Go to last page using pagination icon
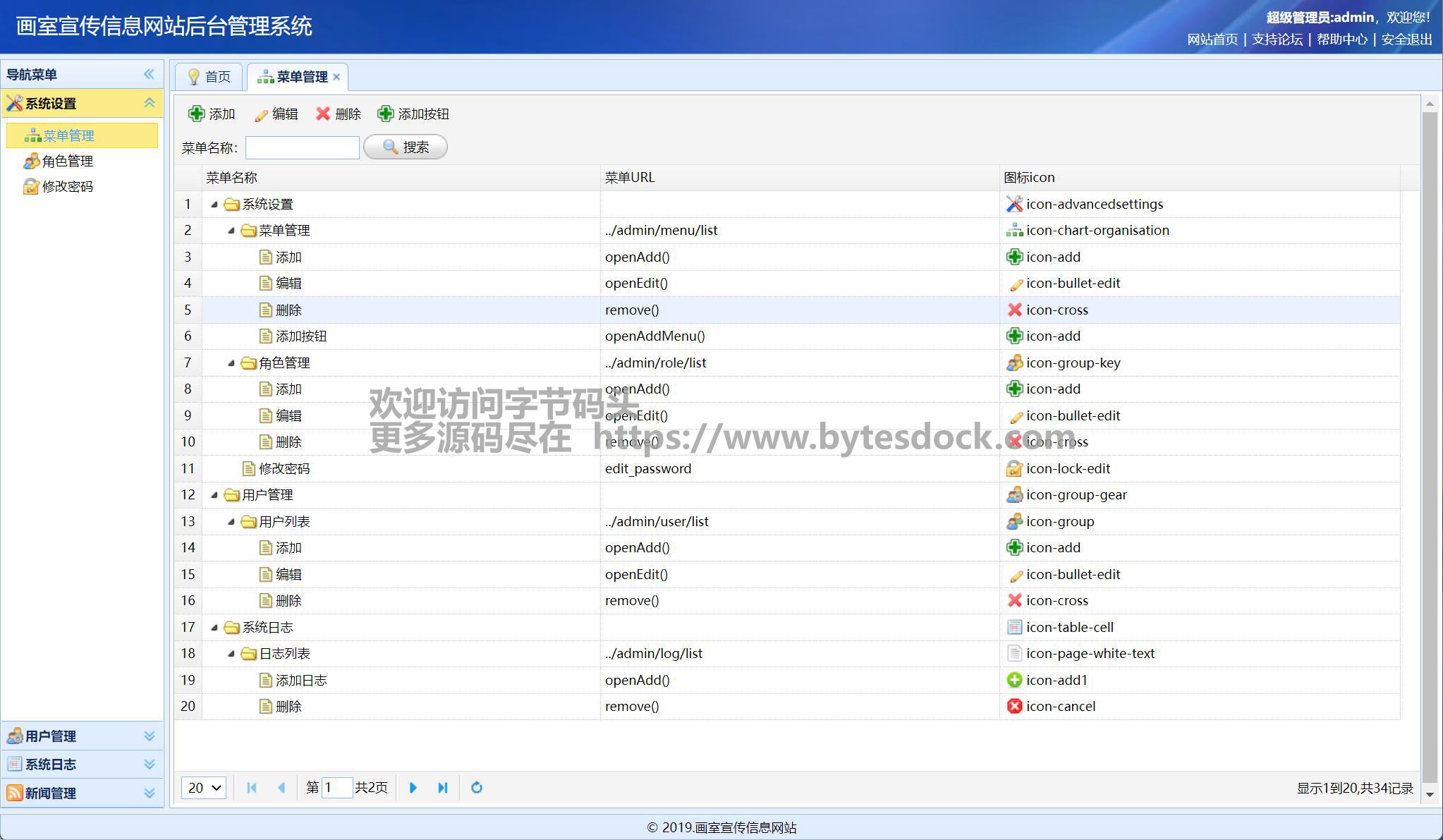 click(443, 788)
